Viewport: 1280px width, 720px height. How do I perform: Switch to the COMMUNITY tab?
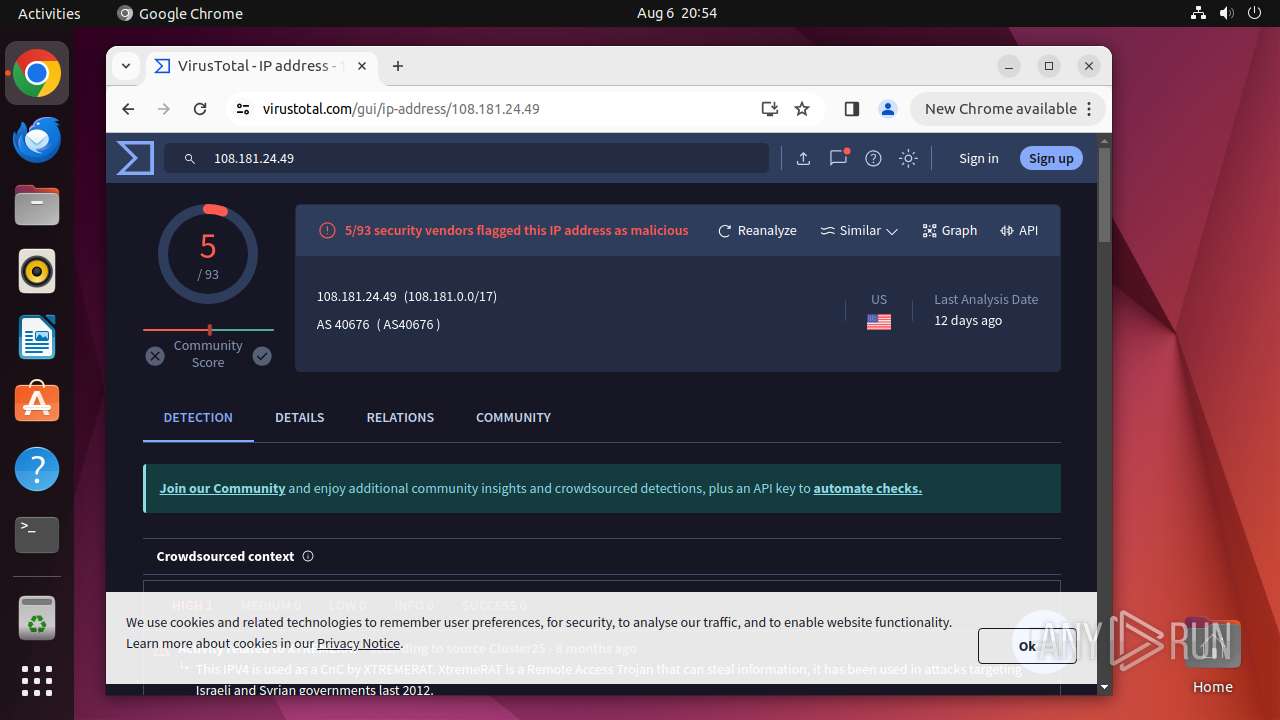click(513, 417)
